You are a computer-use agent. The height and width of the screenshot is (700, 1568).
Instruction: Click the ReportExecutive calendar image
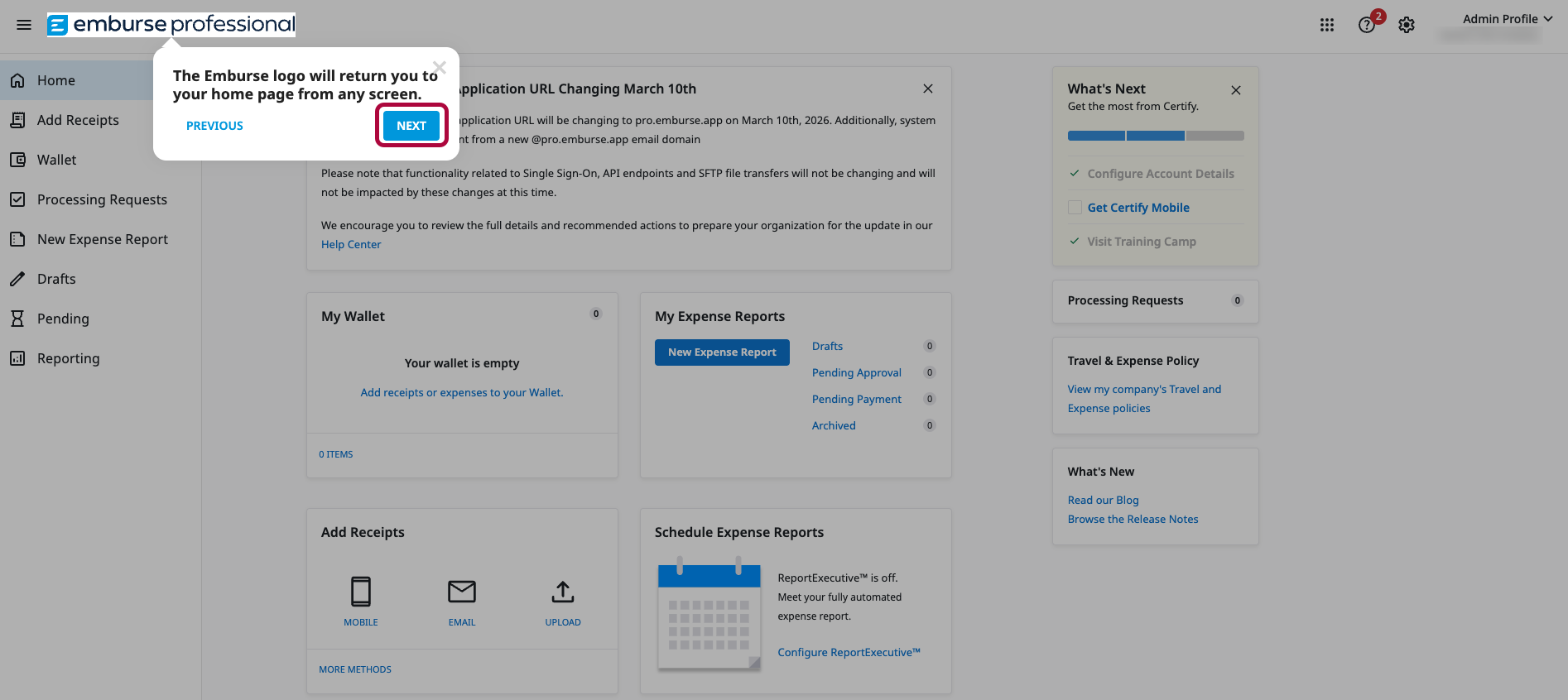tap(709, 614)
